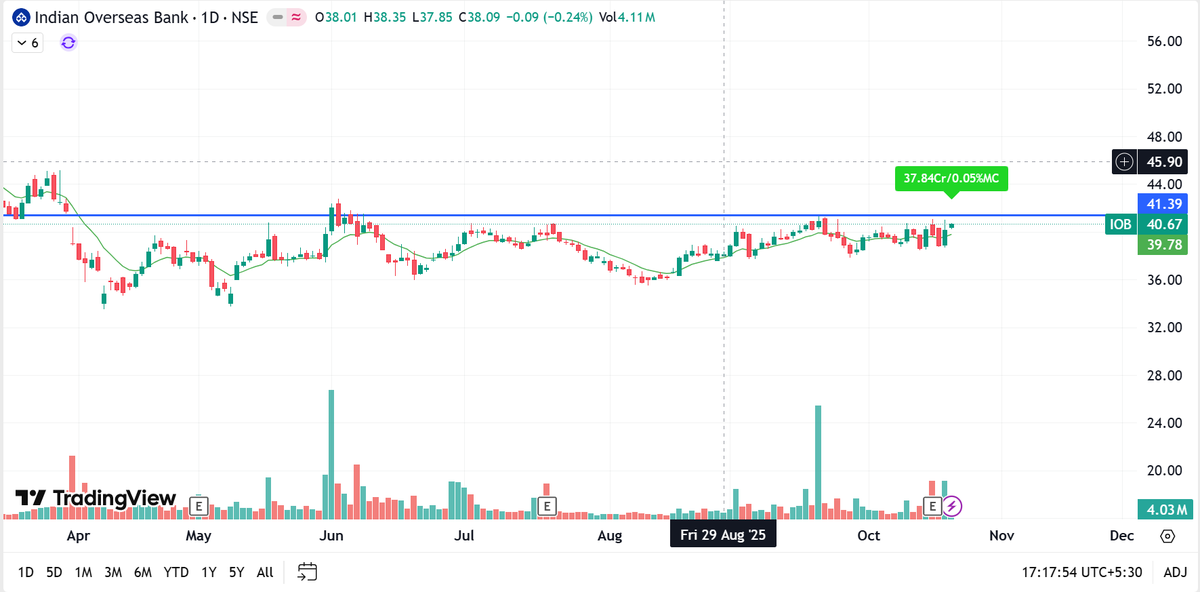Image resolution: width=1200 pixels, height=592 pixels.
Task: Click the 48.00 price axis label
Action: [x=1166, y=137]
